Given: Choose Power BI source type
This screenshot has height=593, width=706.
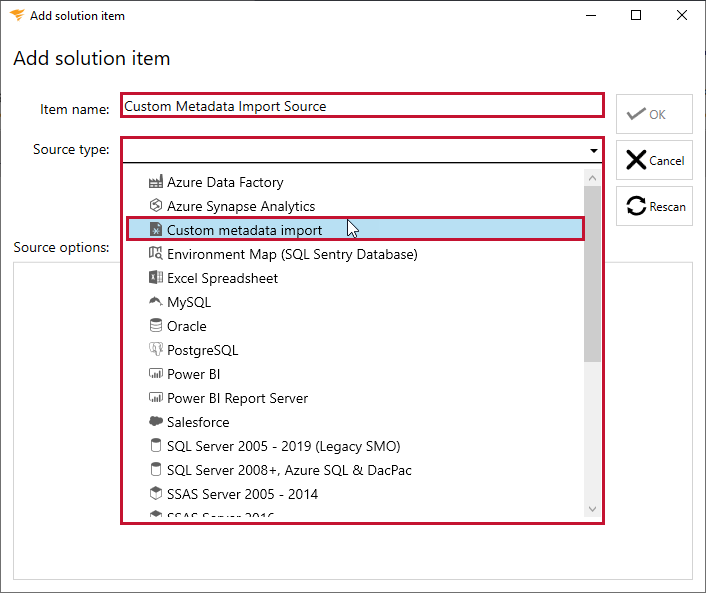Looking at the screenshot, I should (x=355, y=374).
